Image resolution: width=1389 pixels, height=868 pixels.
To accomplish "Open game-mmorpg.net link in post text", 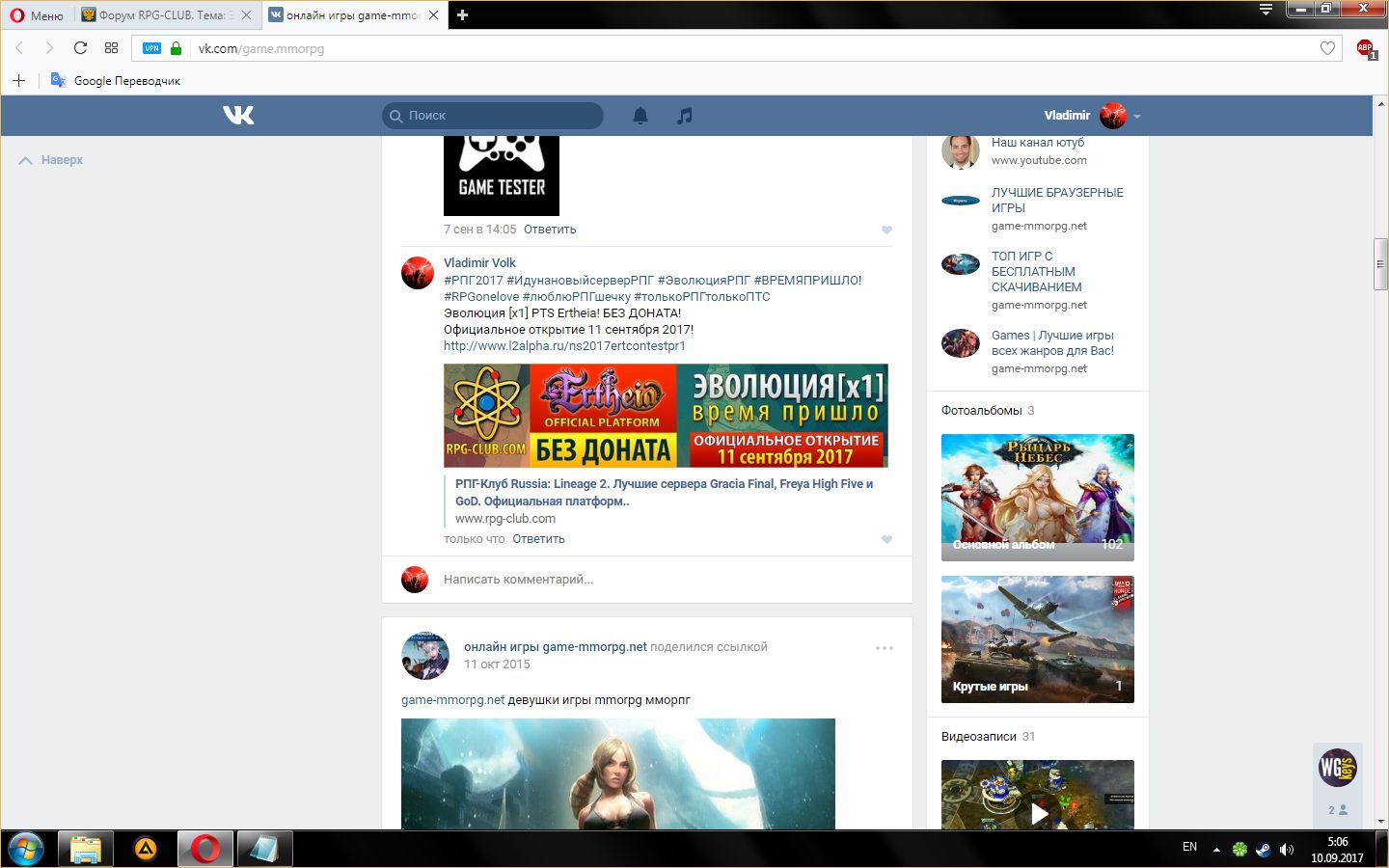I will click(x=452, y=700).
